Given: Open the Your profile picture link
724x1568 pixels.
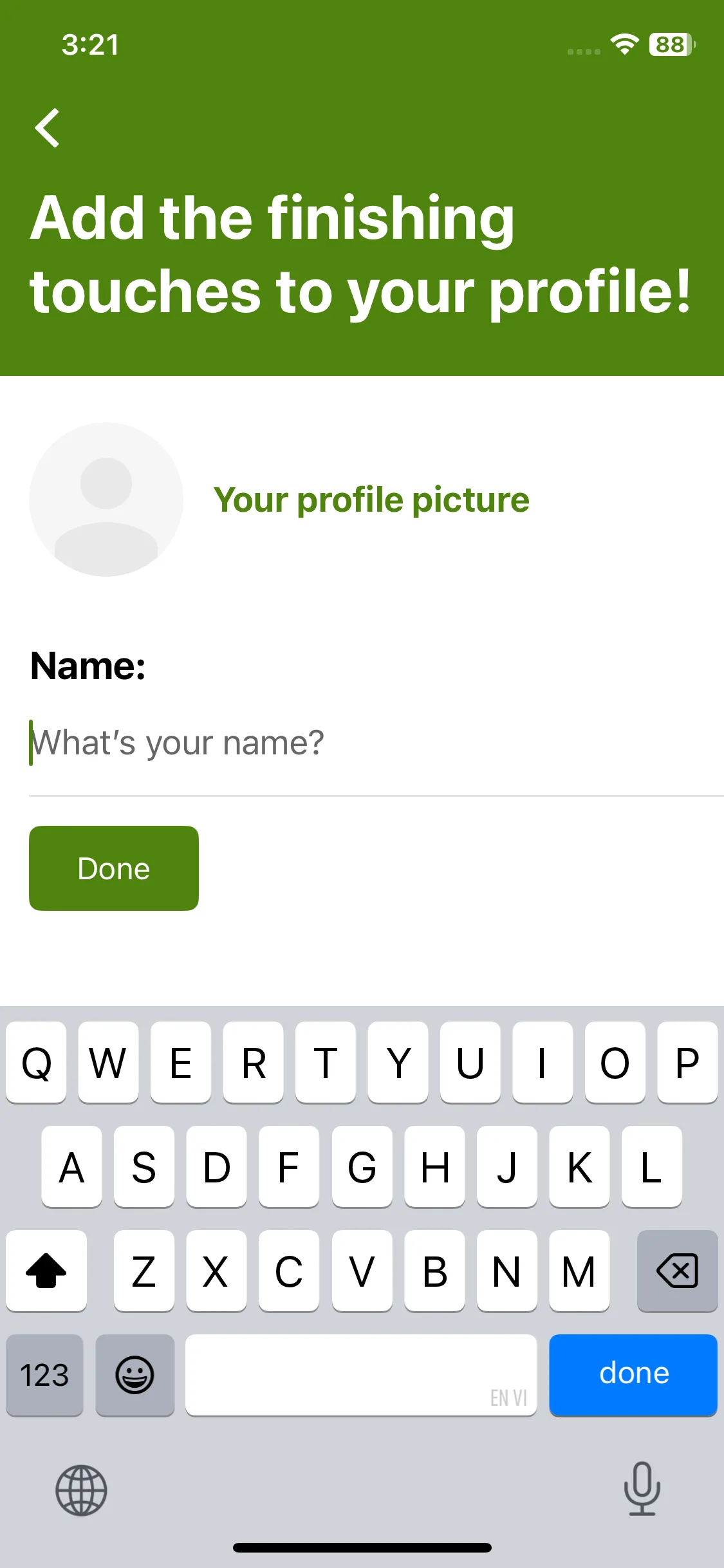Looking at the screenshot, I should [371, 500].
